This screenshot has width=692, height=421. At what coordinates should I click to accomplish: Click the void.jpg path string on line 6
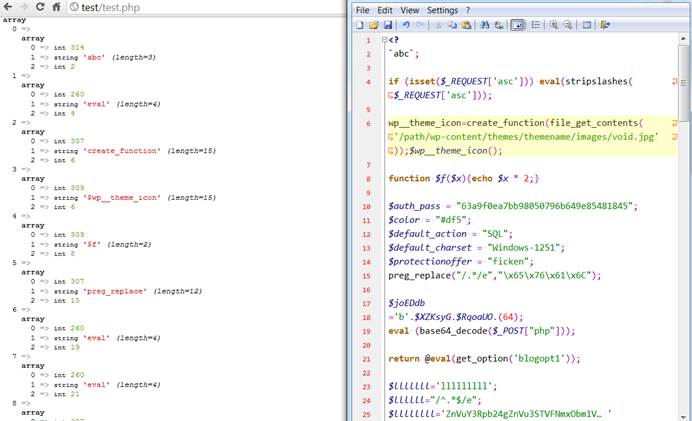pyautogui.click(x=525, y=137)
